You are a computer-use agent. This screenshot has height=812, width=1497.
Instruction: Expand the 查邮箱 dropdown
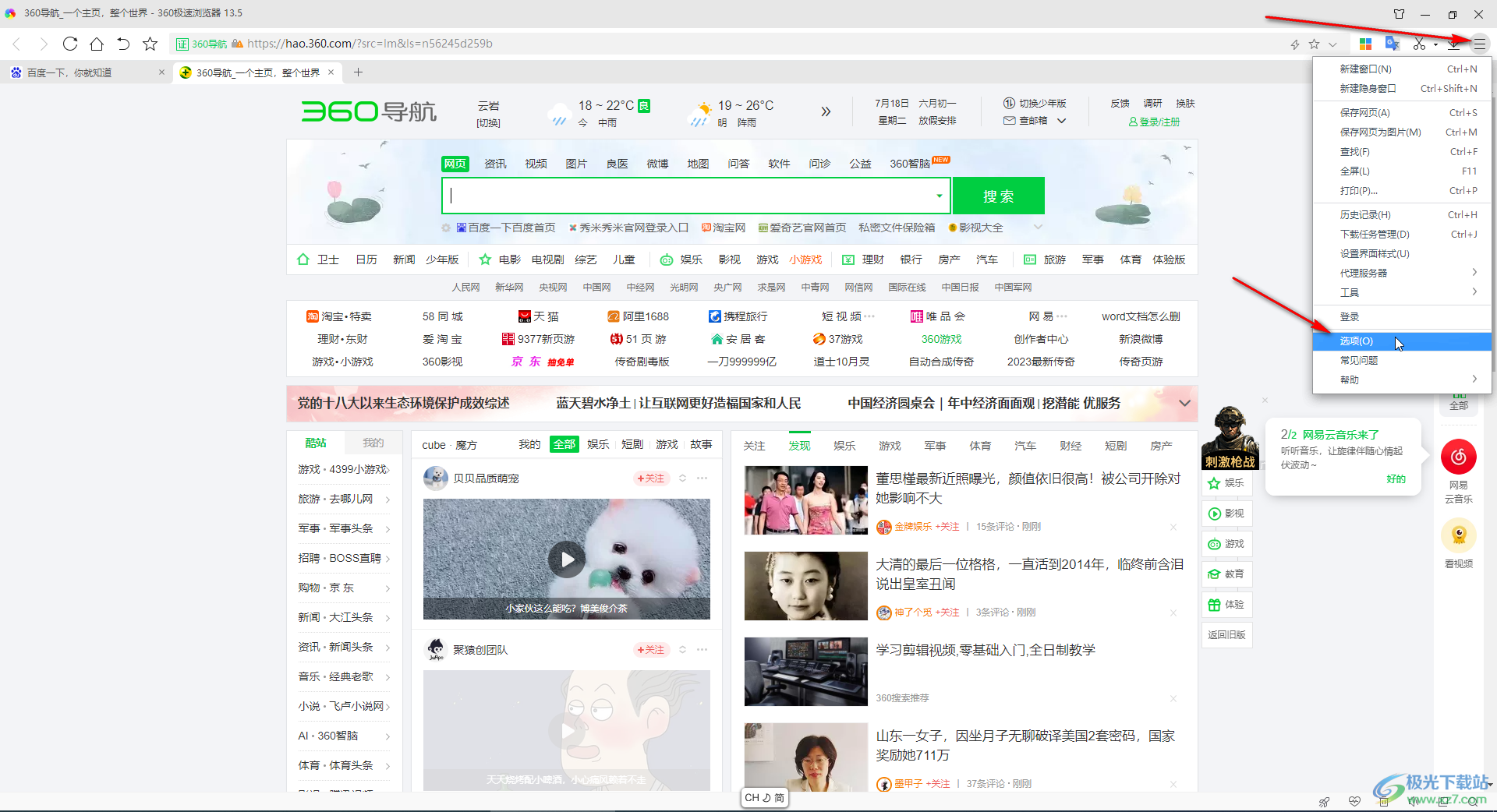[1061, 121]
